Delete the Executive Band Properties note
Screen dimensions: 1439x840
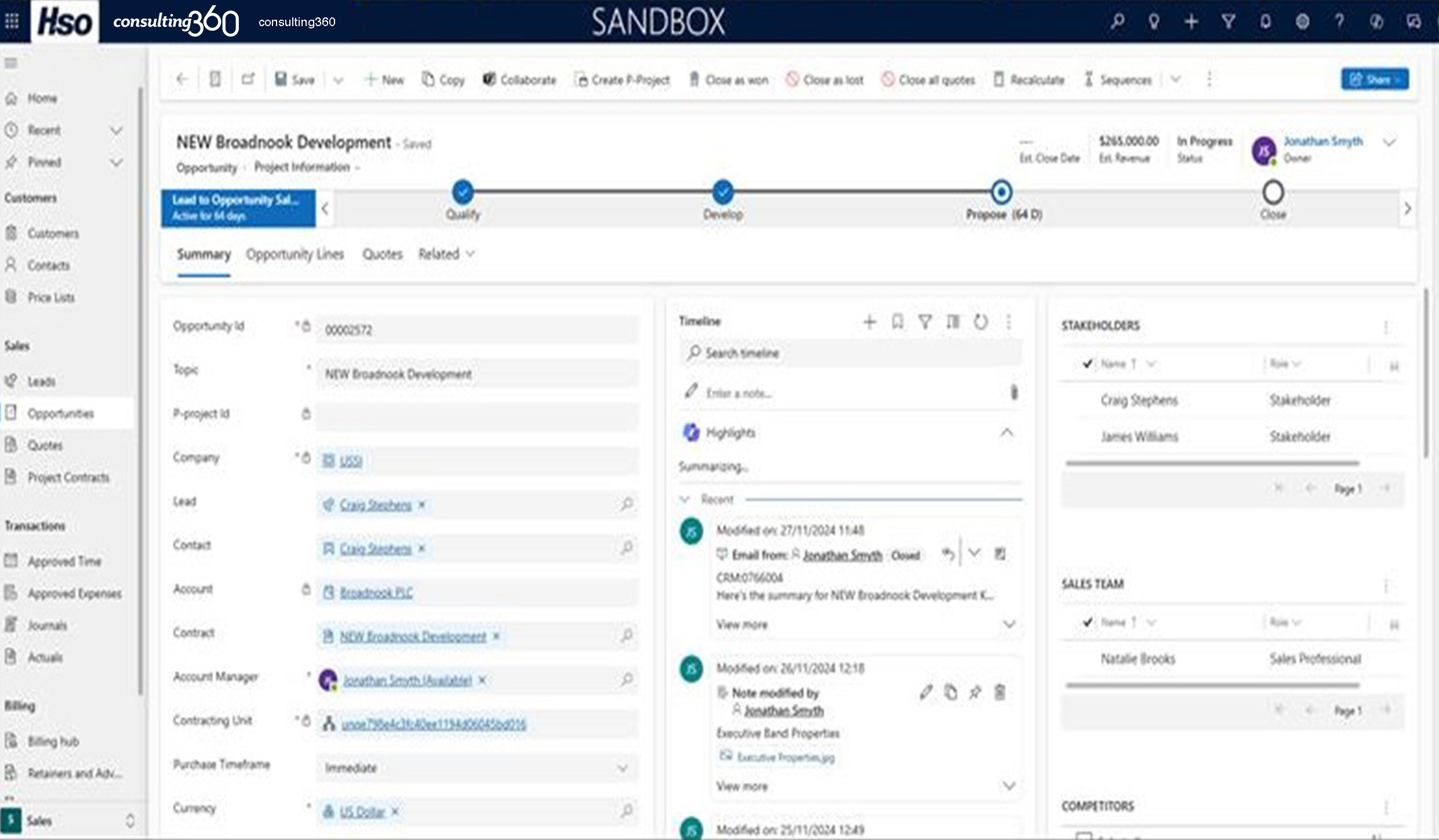tap(1000, 692)
